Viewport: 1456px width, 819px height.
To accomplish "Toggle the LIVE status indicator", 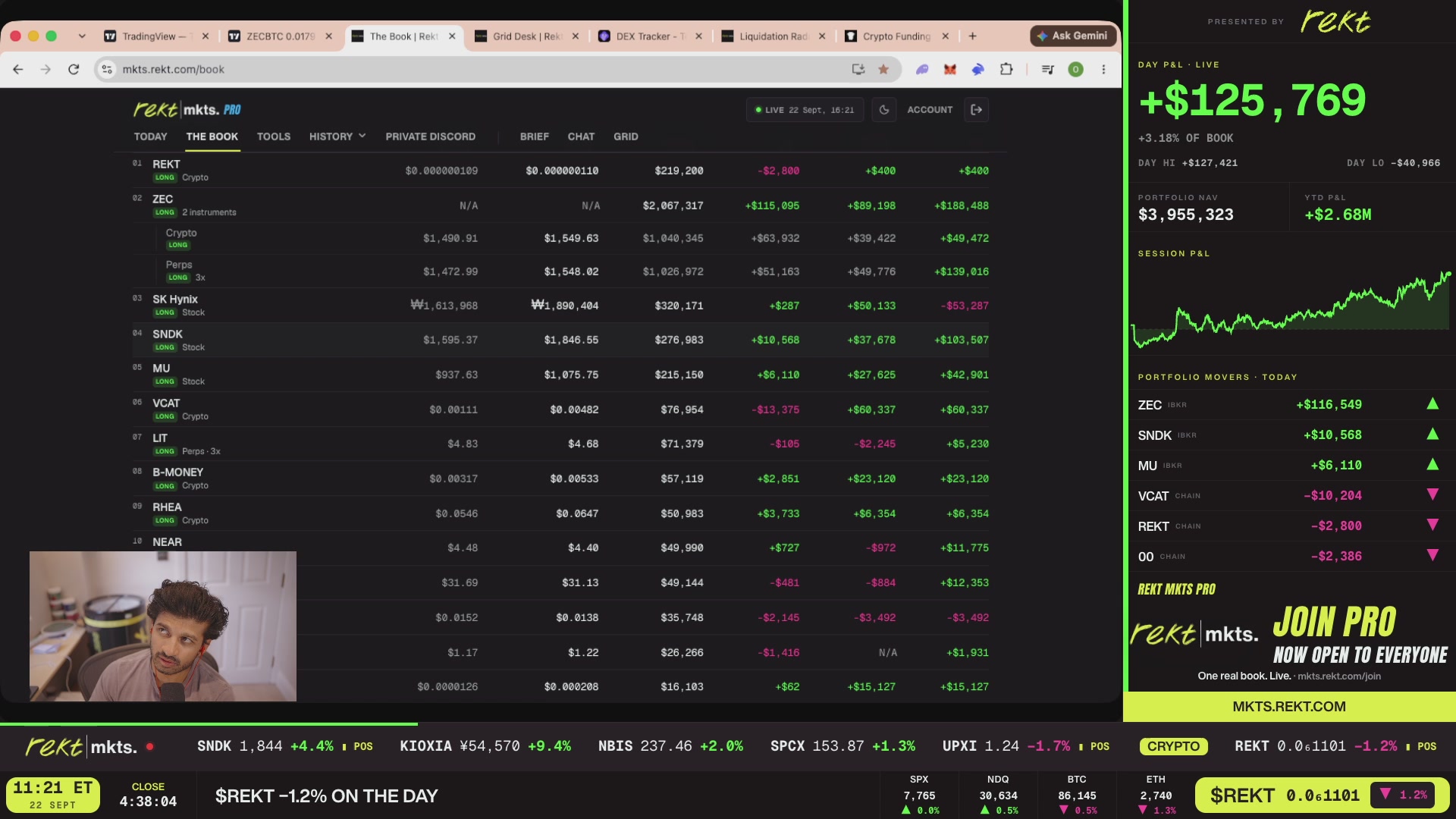I will [805, 110].
